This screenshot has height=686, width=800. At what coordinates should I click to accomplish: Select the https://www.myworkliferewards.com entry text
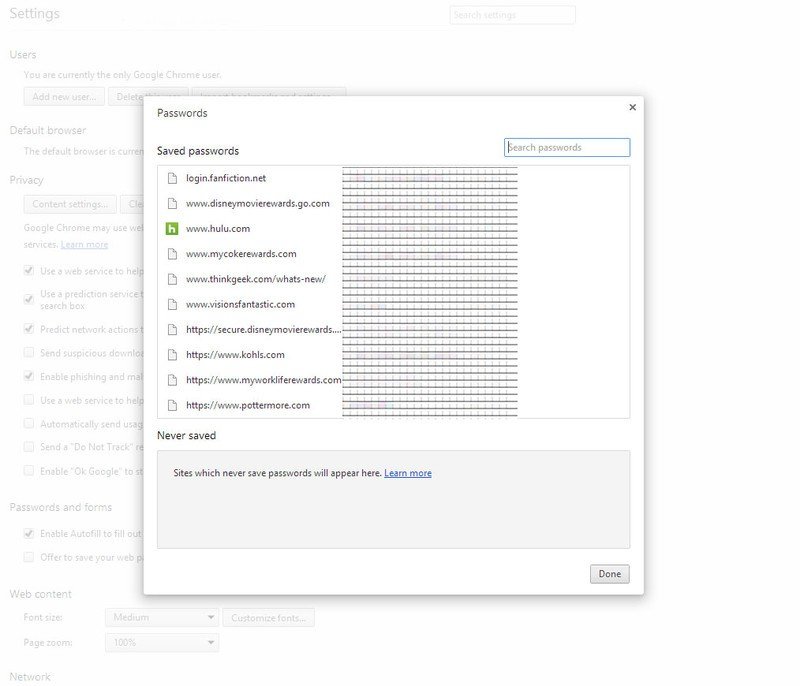(x=263, y=380)
